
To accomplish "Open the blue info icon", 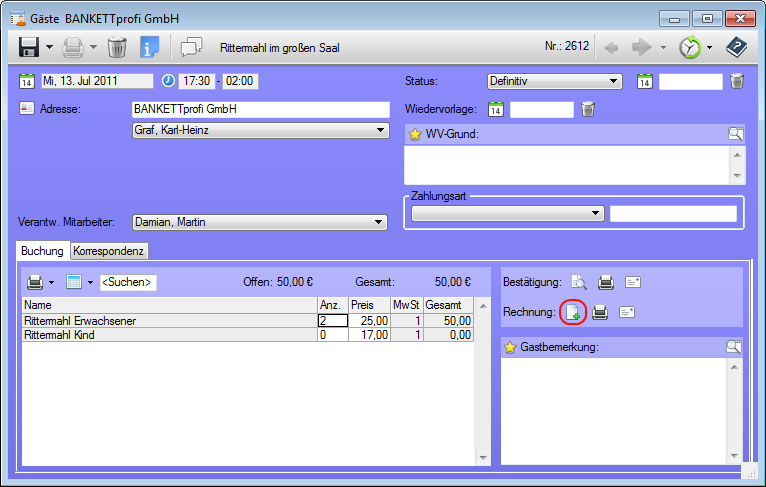I will coord(149,47).
